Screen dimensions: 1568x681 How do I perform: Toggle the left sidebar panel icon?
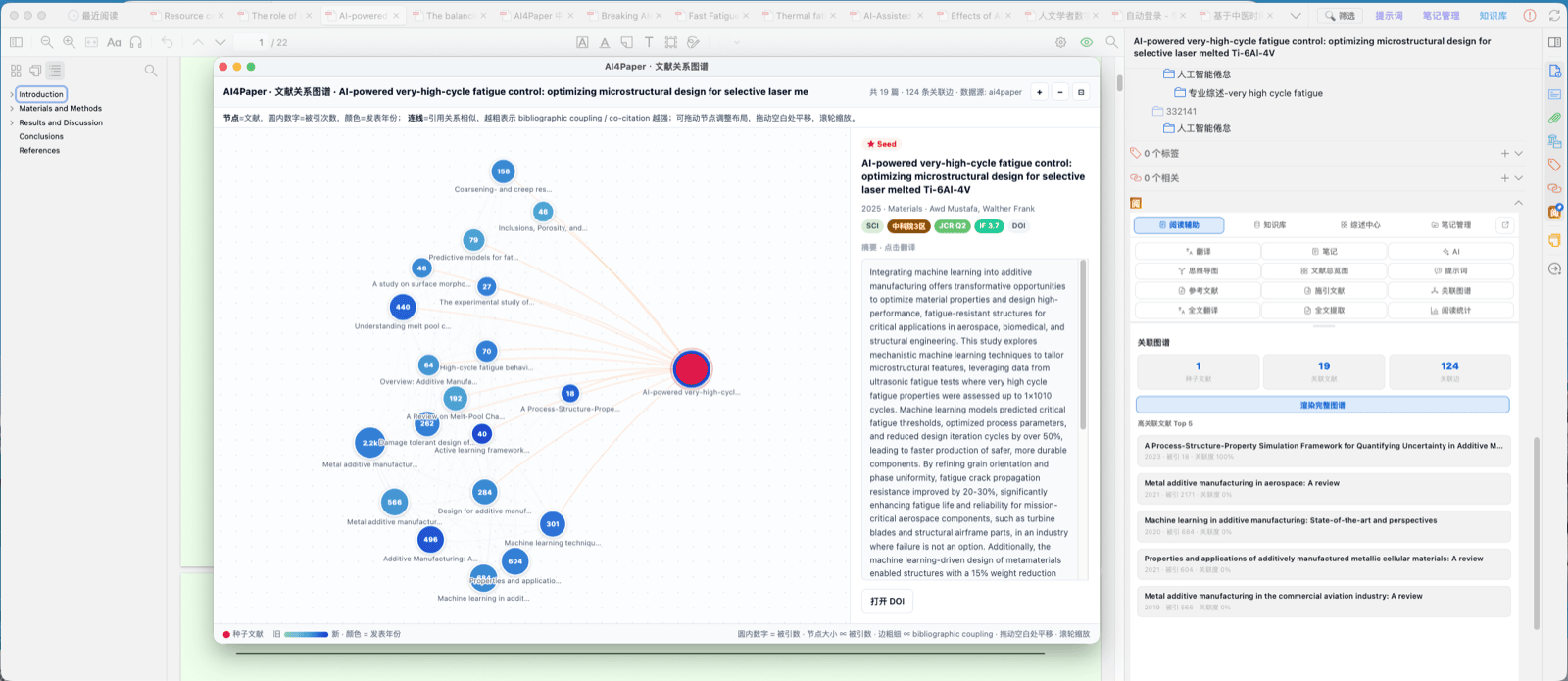(x=16, y=42)
